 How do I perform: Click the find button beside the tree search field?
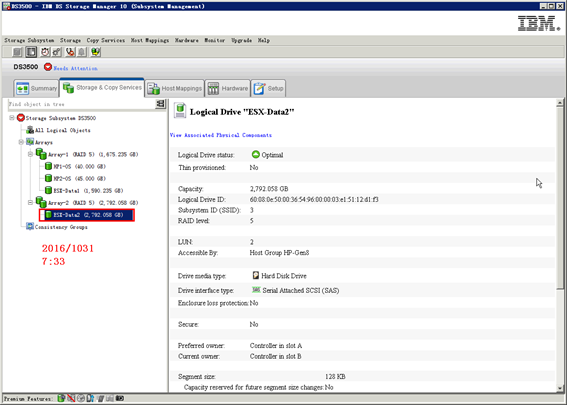click(160, 104)
